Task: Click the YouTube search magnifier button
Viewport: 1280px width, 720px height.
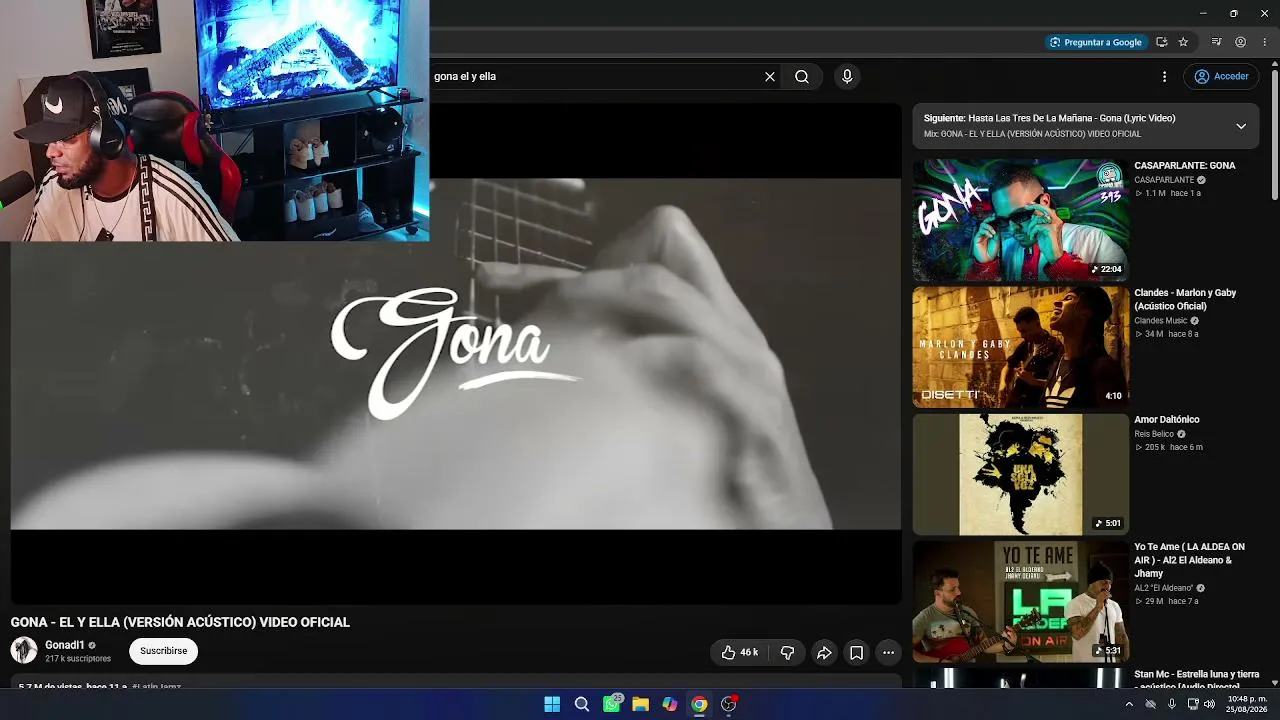Action: coord(802,76)
